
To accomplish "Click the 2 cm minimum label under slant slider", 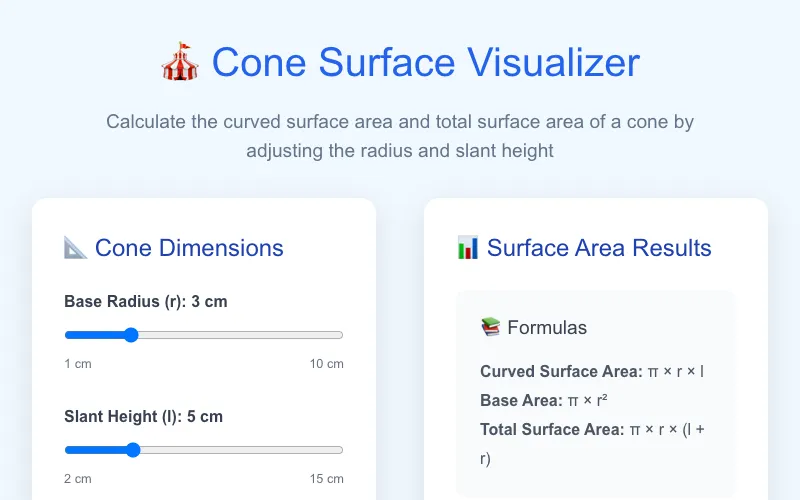I will click(78, 479).
